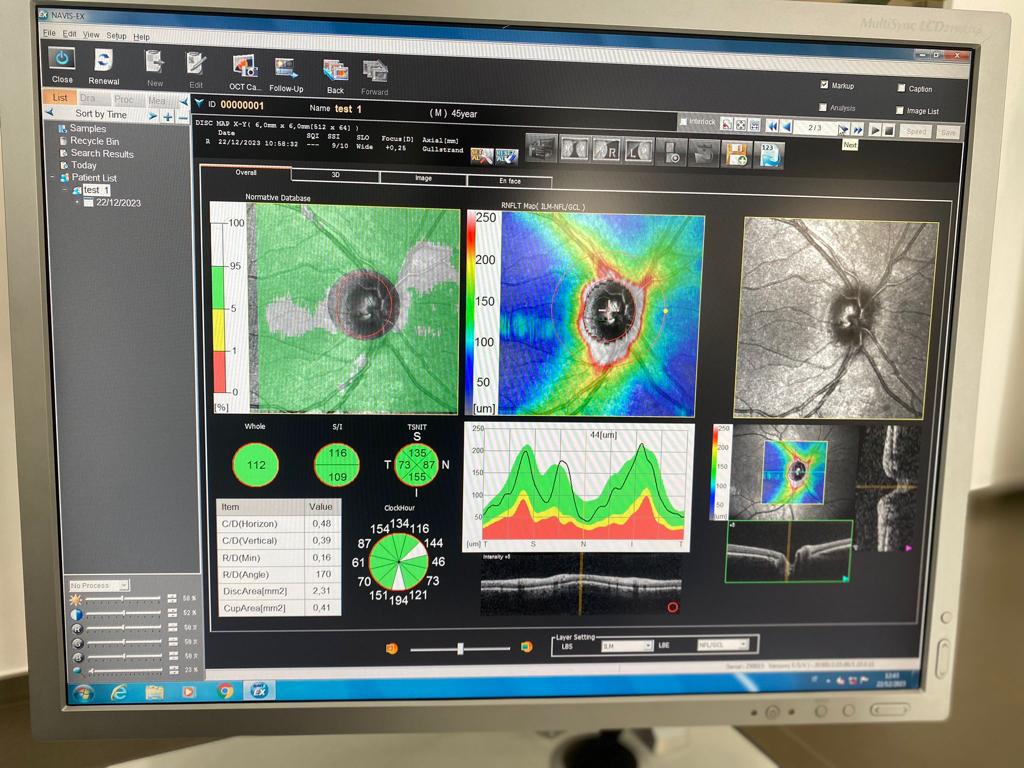Step to previous frame arrow
Image resolution: width=1024 pixels, height=768 pixels.
pyautogui.click(x=787, y=127)
